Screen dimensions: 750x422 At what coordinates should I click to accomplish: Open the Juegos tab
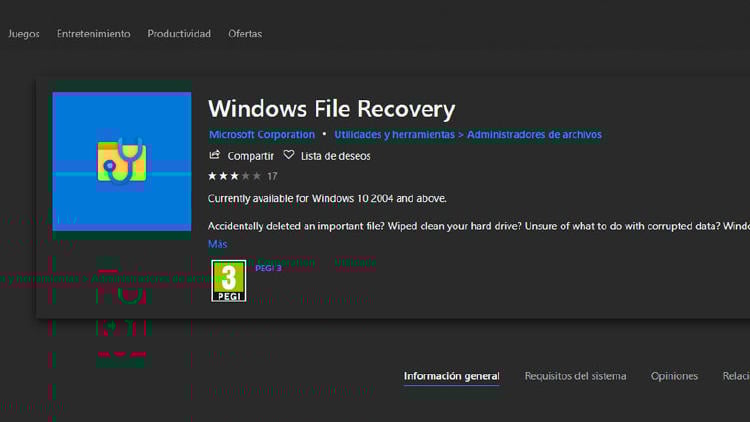point(23,34)
